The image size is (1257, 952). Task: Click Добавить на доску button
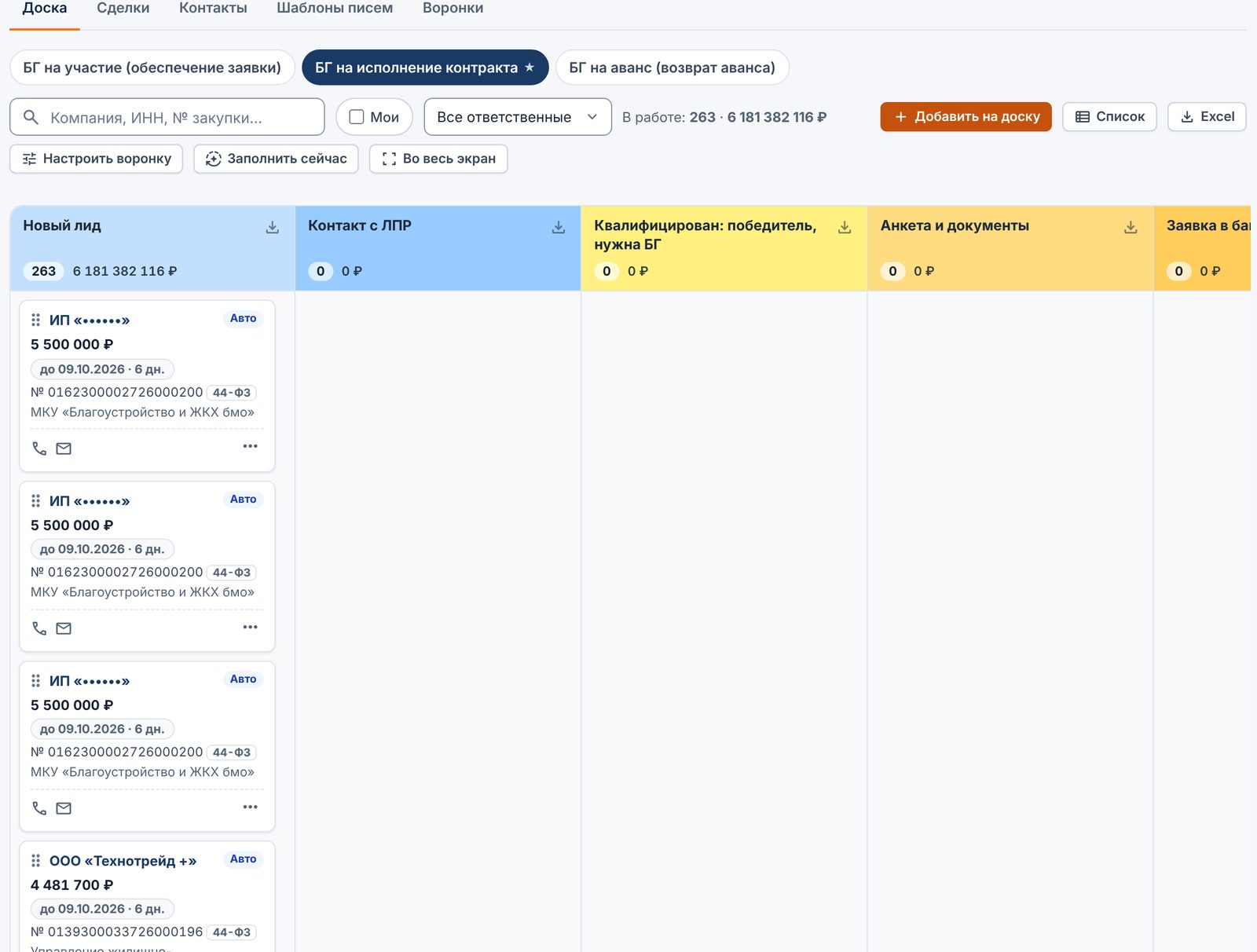pyautogui.click(x=966, y=117)
